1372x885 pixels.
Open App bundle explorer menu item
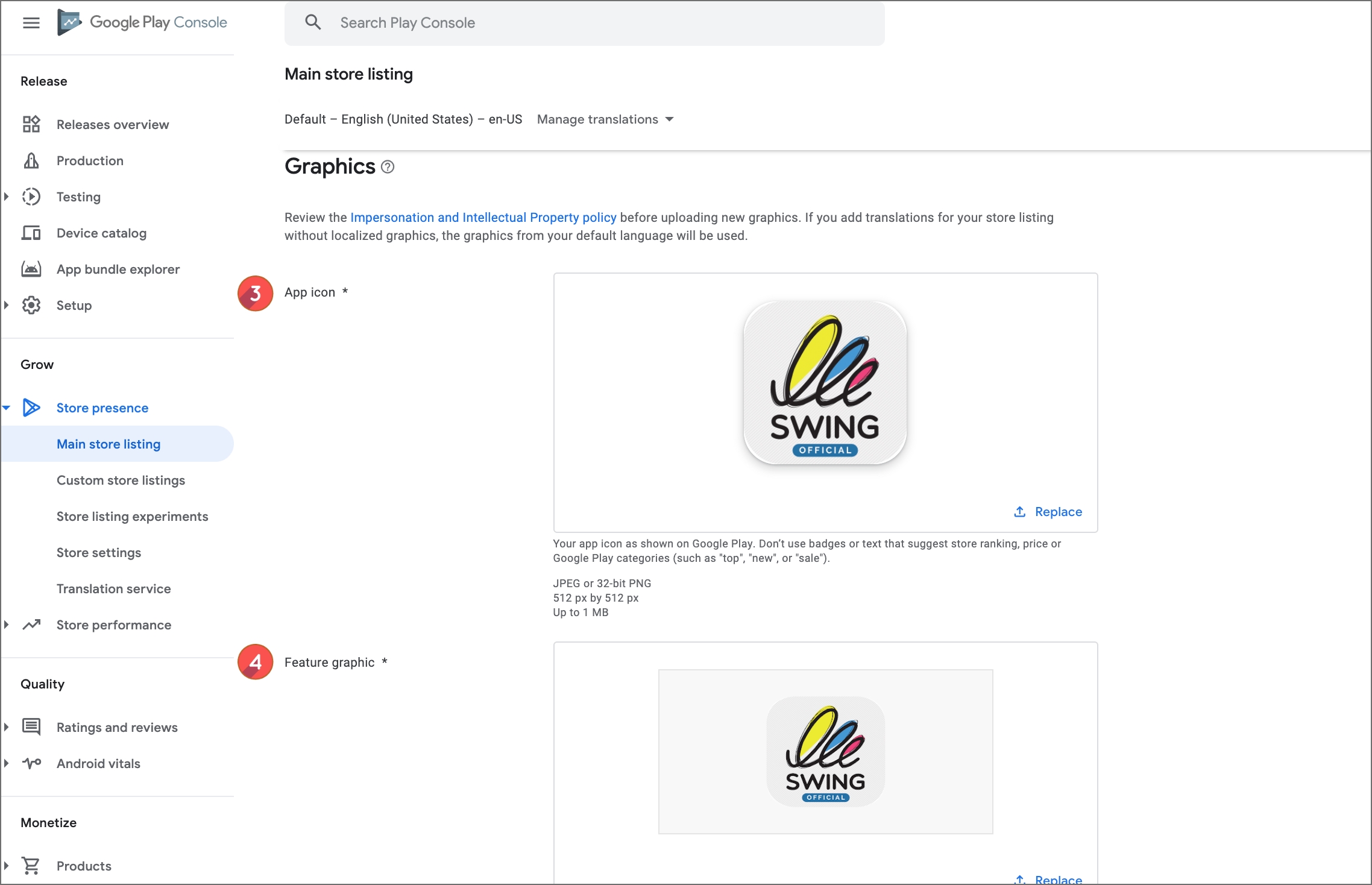pos(118,269)
